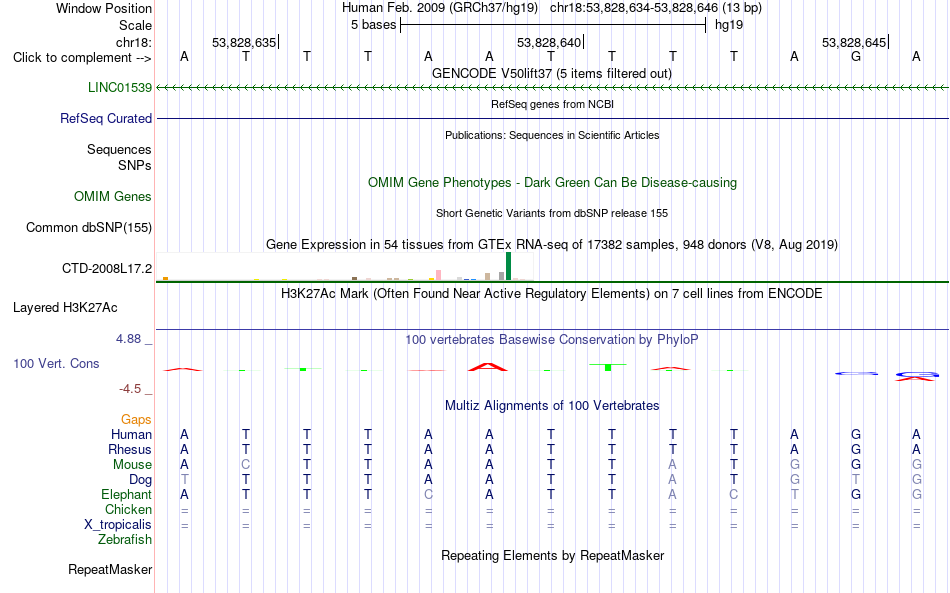Select the CTD-2008L17.2 expression label
Viewport: 950px width, 593px height.
coord(107,268)
